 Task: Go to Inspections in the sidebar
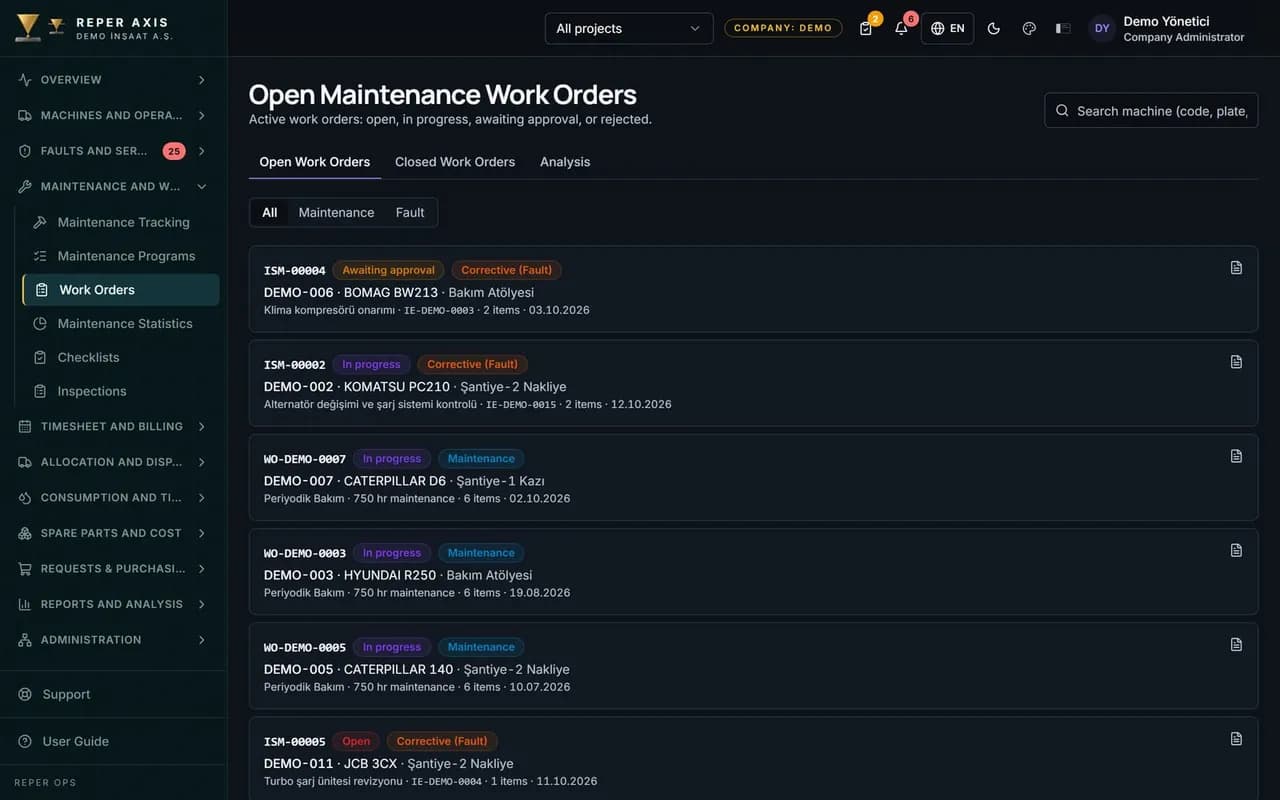121,391
